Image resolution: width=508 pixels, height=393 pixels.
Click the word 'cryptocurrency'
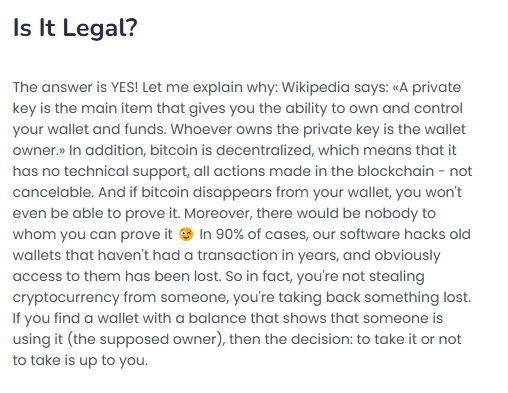(66, 298)
